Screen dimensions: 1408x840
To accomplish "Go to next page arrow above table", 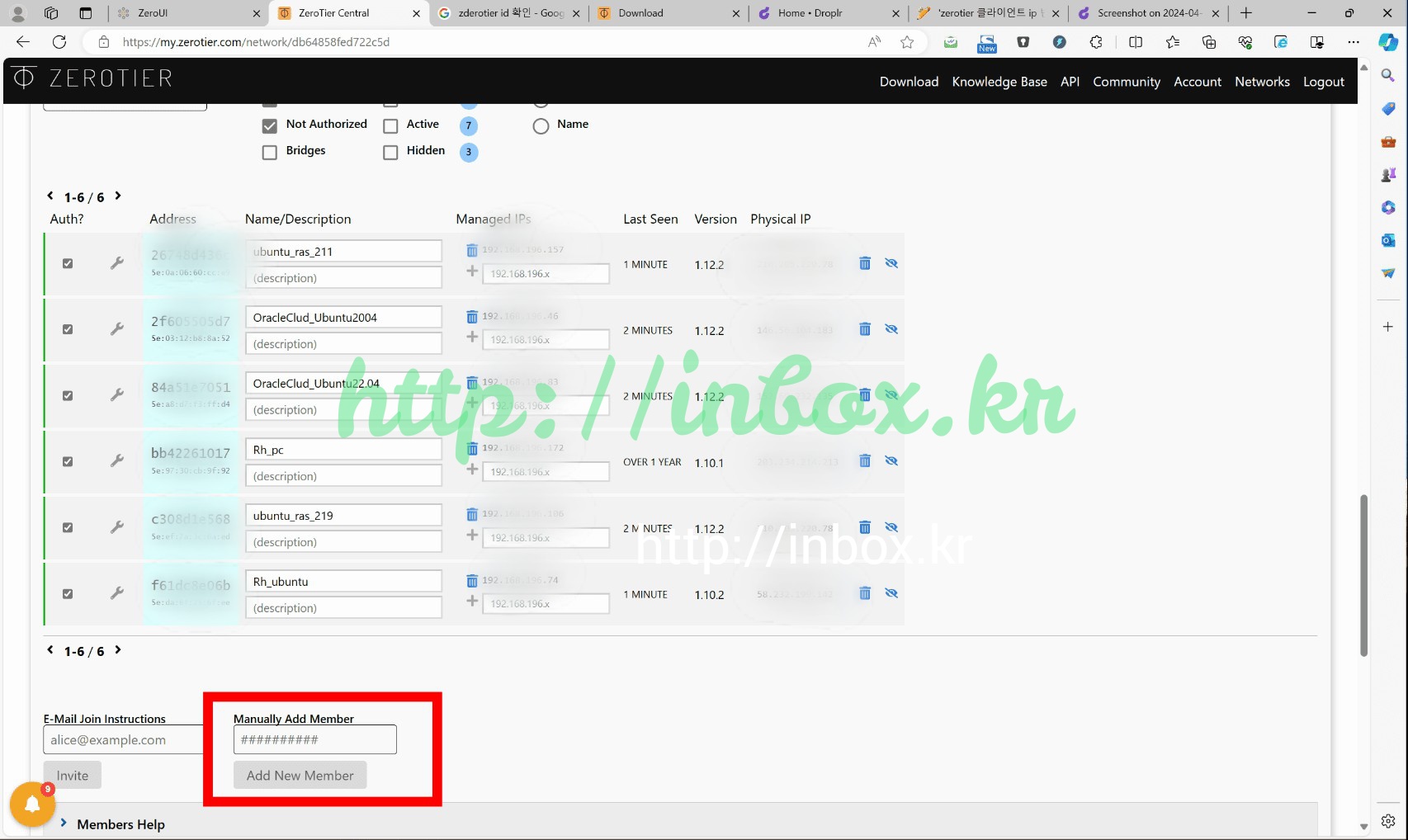I will click(118, 196).
